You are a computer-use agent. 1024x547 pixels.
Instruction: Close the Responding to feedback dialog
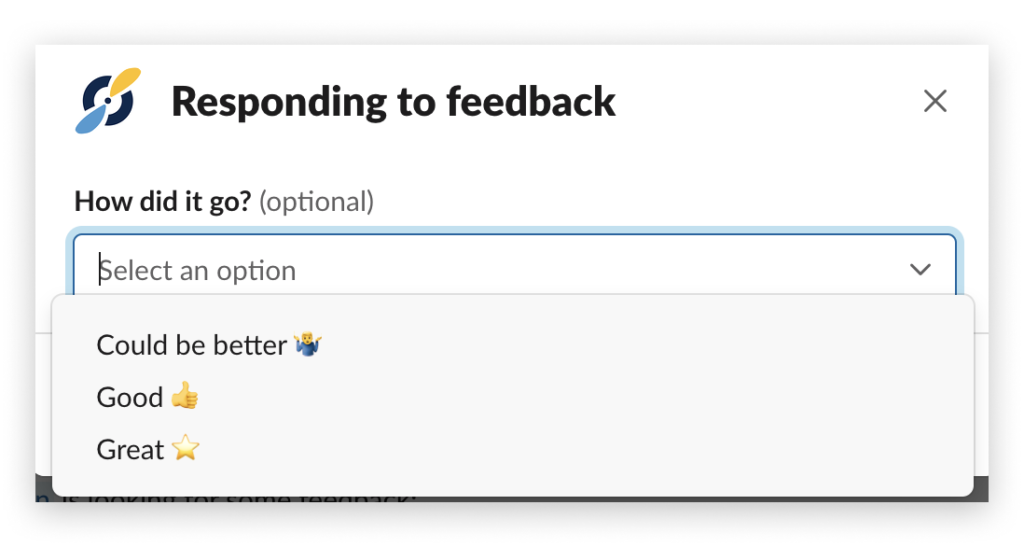[x=935, y=101]
